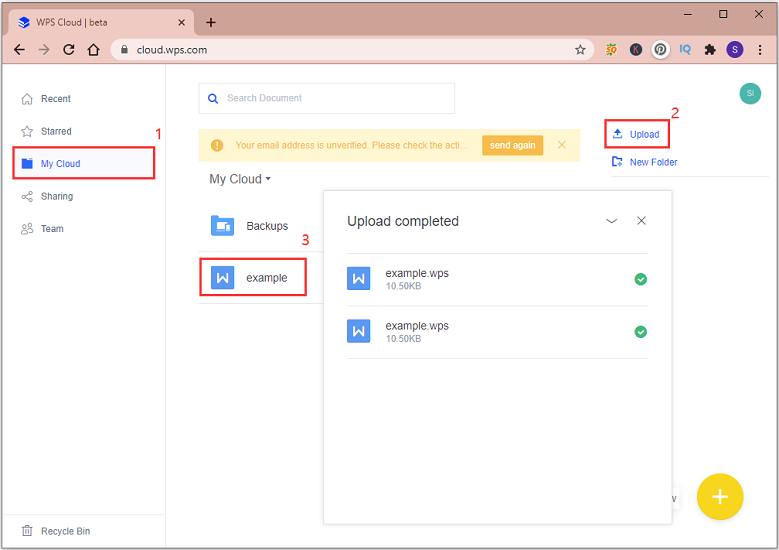
Task: Click the first example.wps file name
Action: [x=417, y=273]
